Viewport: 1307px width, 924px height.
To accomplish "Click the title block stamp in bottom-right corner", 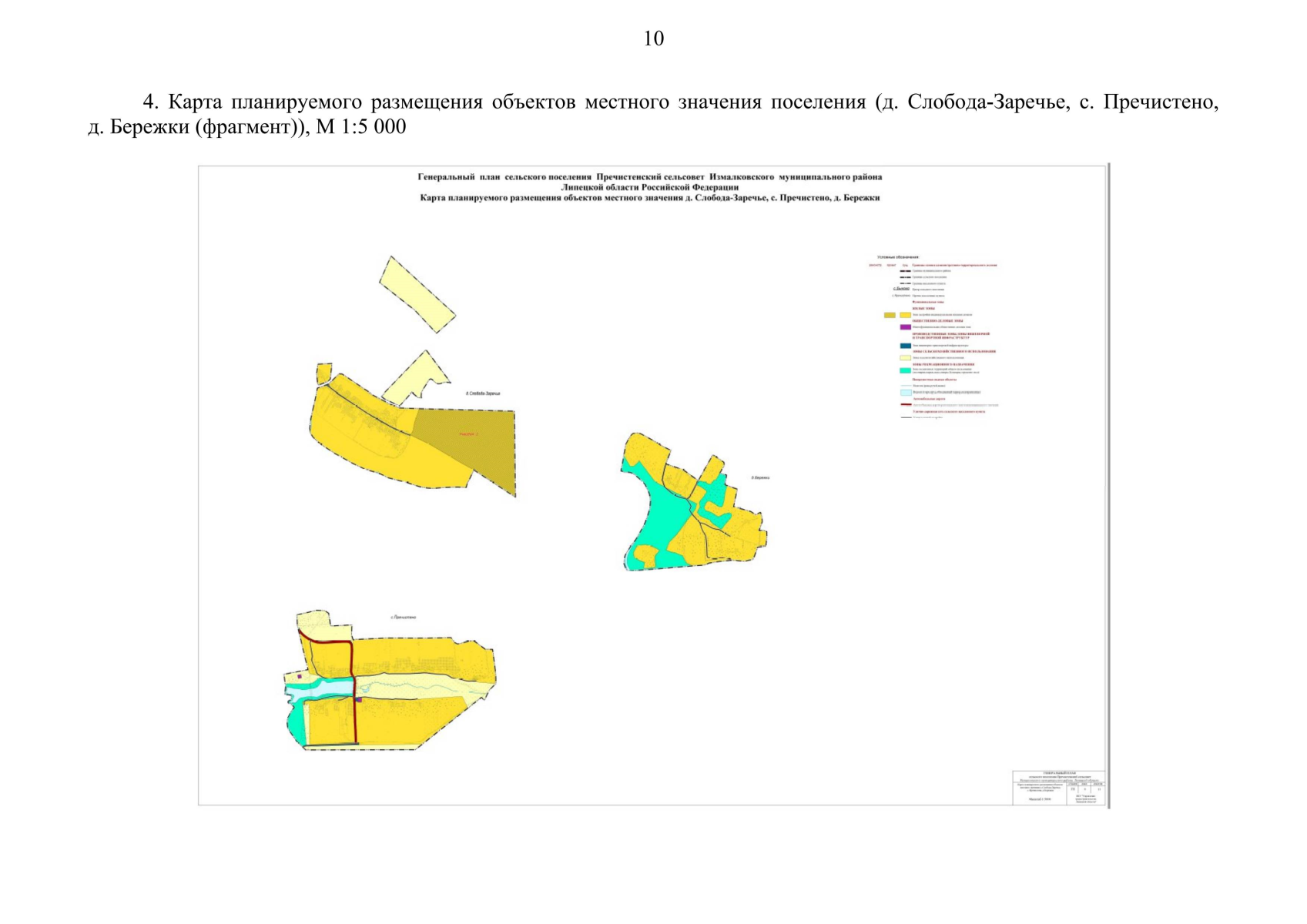I will pos(1058,788).
